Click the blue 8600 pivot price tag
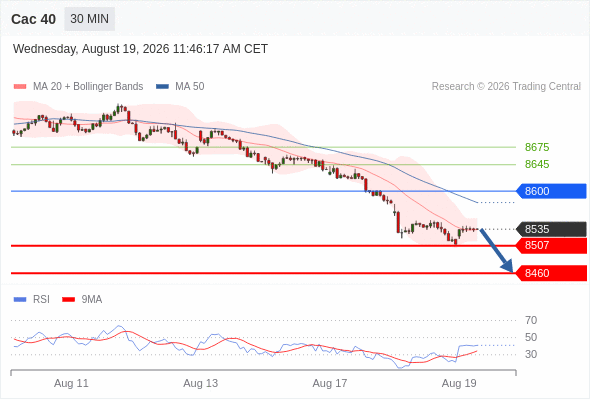This screenshot has height=400, width=590. 551,191
